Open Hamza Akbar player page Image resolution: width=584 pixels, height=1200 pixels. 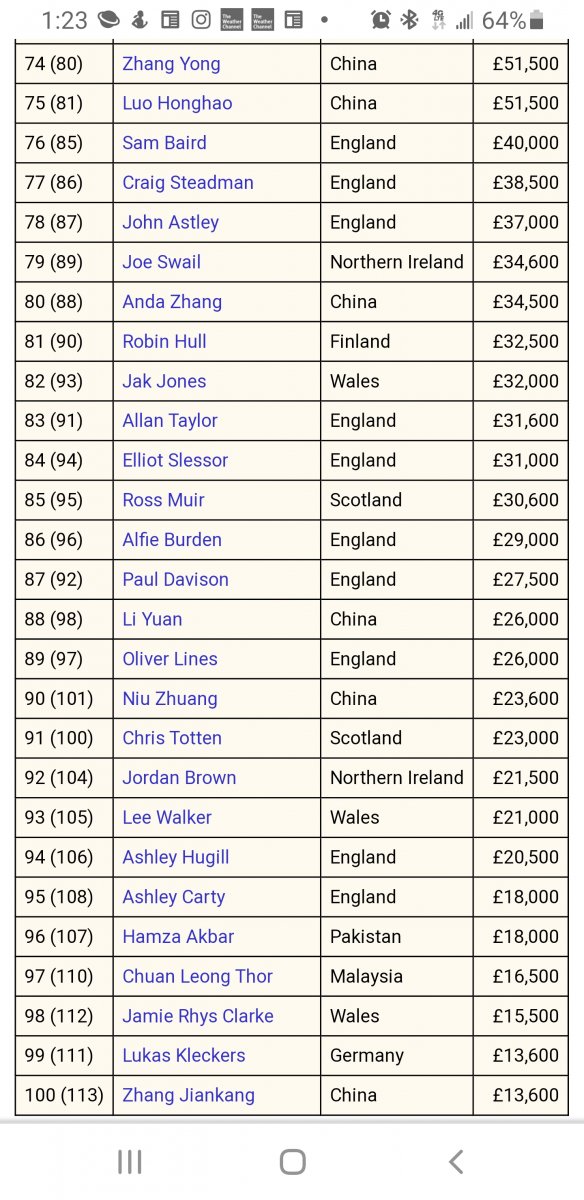(x=178, y=937)
